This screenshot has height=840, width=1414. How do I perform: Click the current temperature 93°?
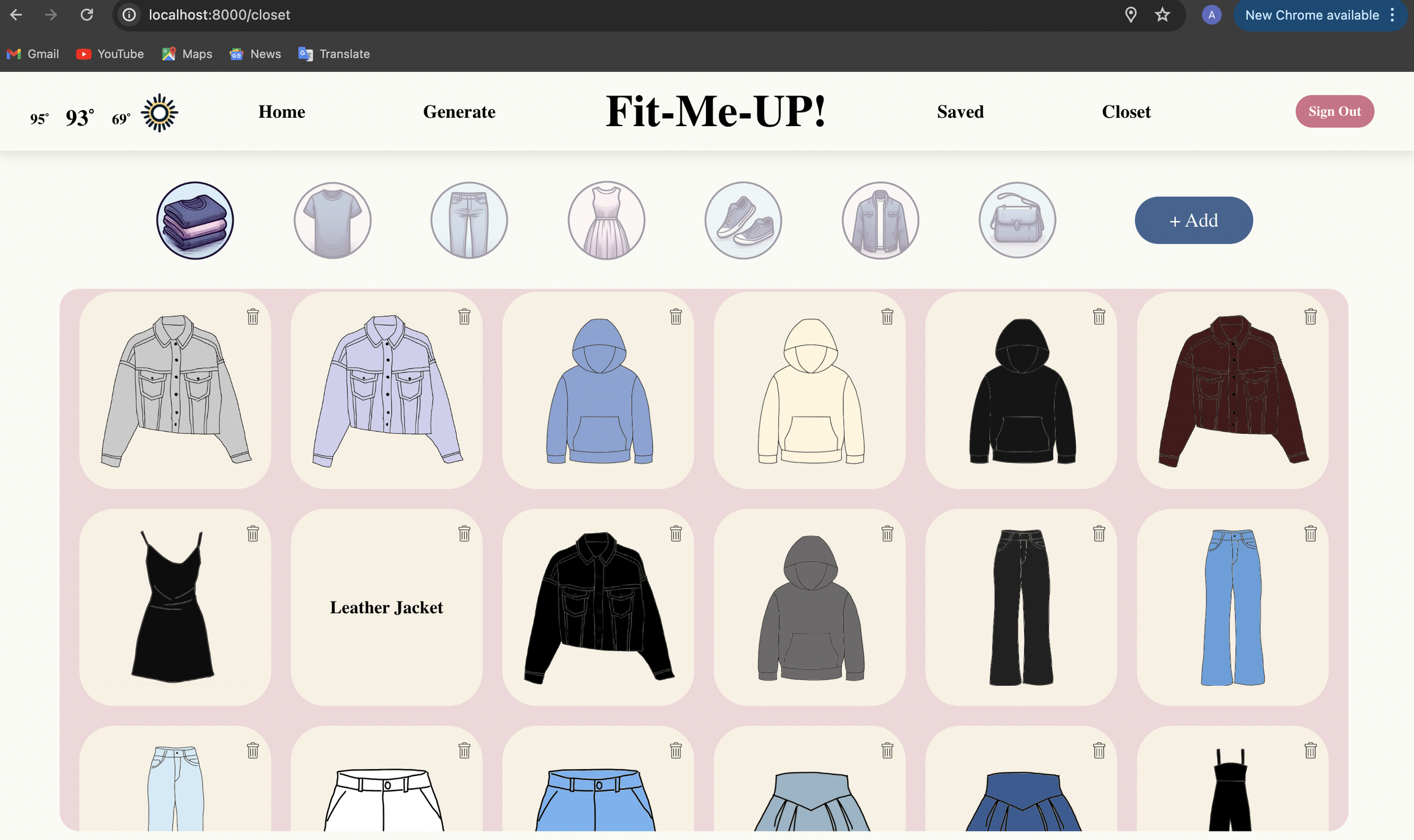point(80,117)
